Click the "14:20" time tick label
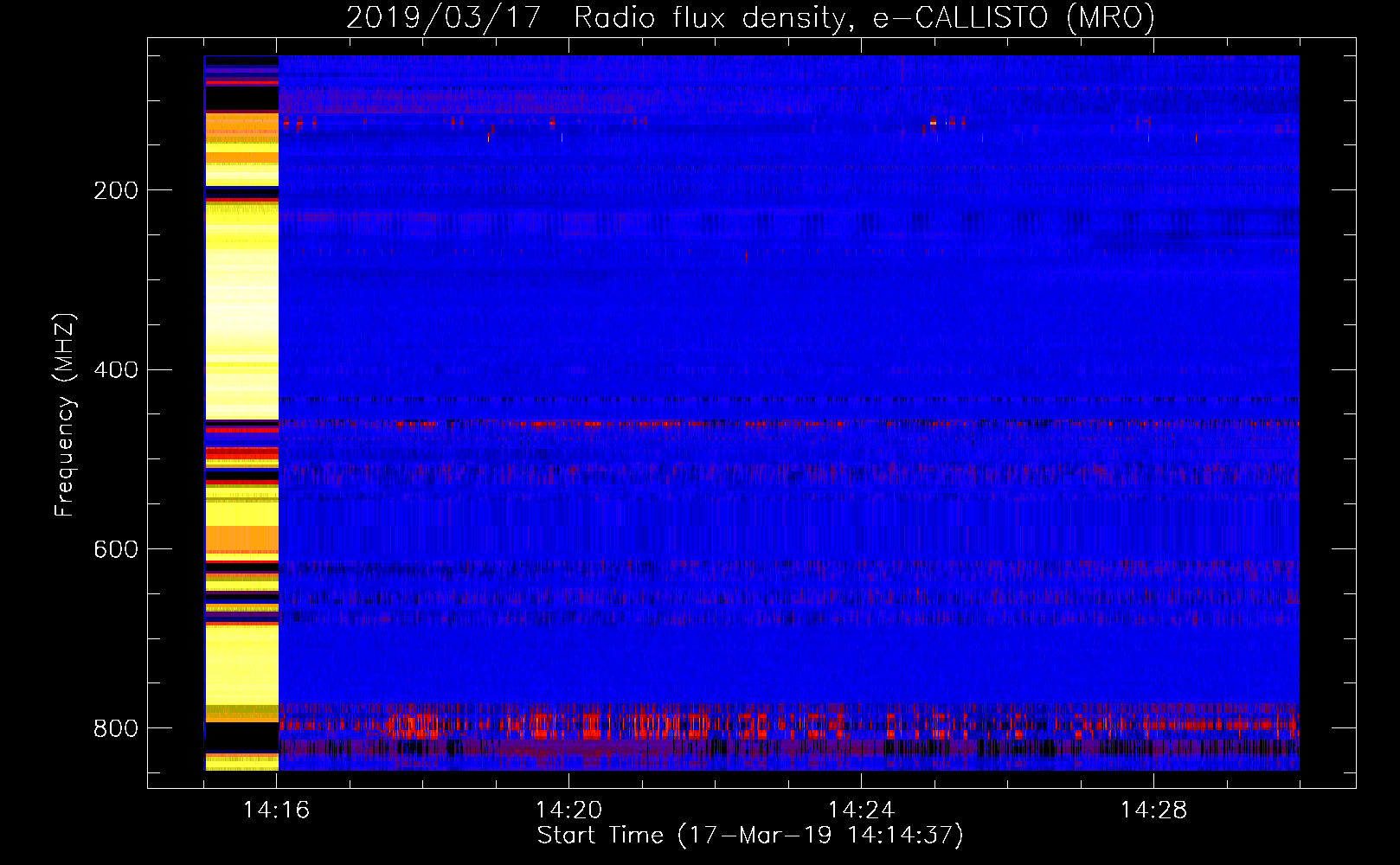This screenshot has width=1400, height=865. [568, 811]
